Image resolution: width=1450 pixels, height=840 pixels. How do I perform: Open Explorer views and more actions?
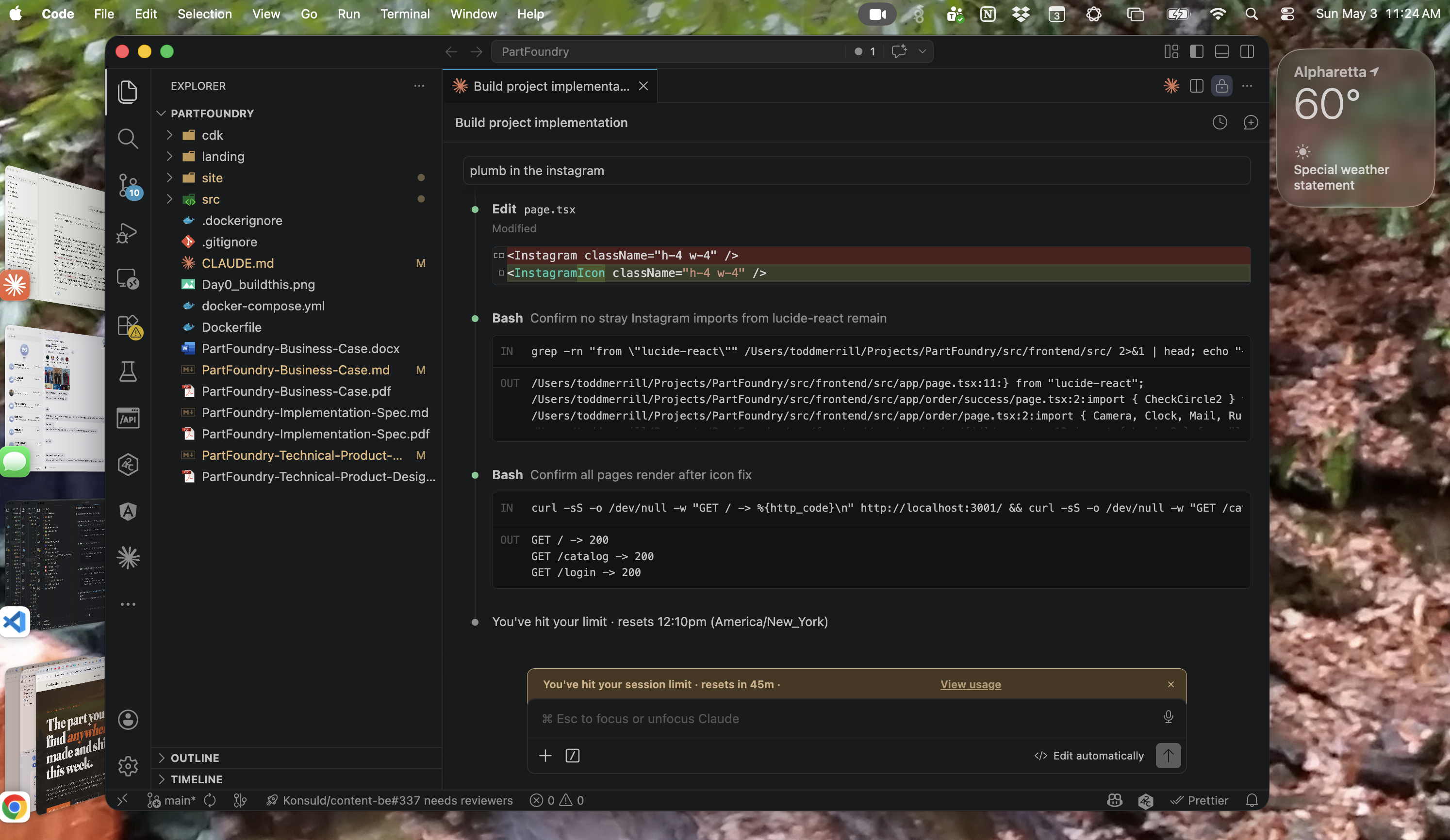point(419,86)
